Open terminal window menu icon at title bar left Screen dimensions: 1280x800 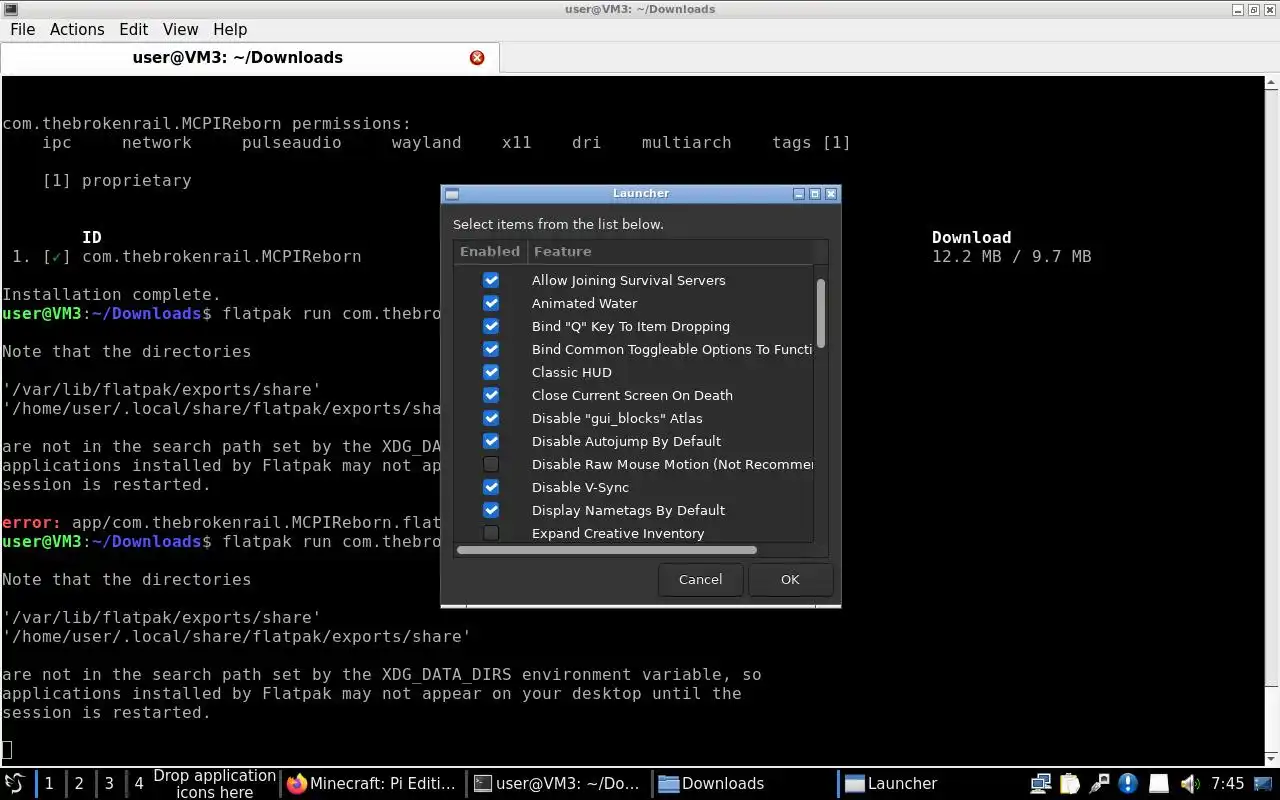[x=10, y=9]
